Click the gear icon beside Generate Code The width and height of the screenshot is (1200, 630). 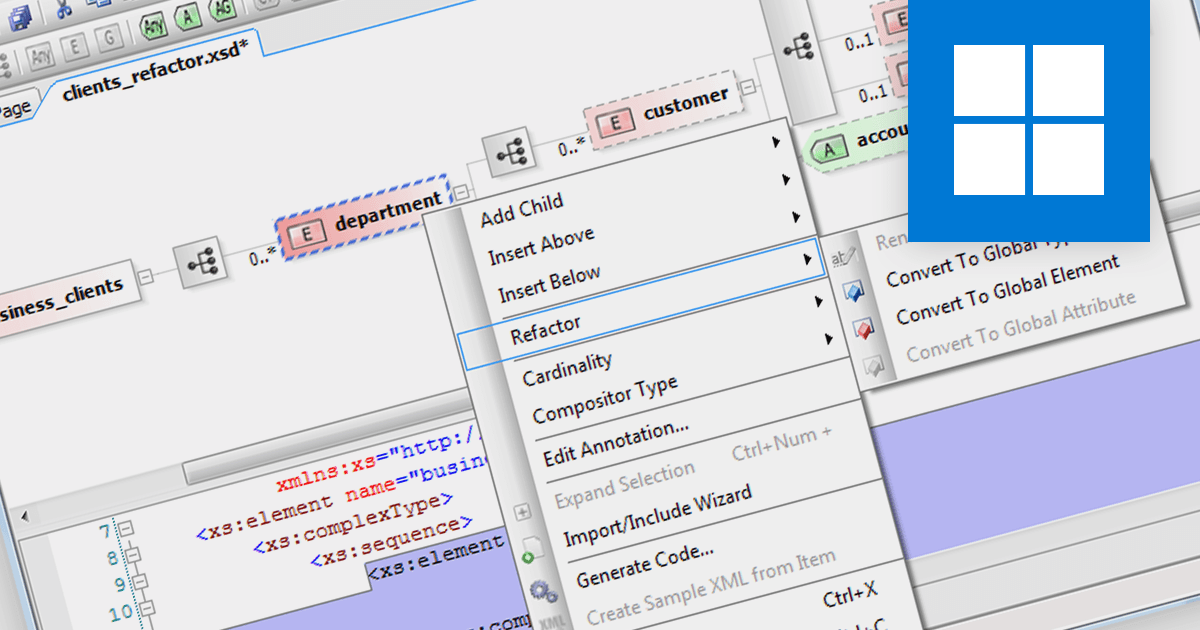[x=543, y=591]
